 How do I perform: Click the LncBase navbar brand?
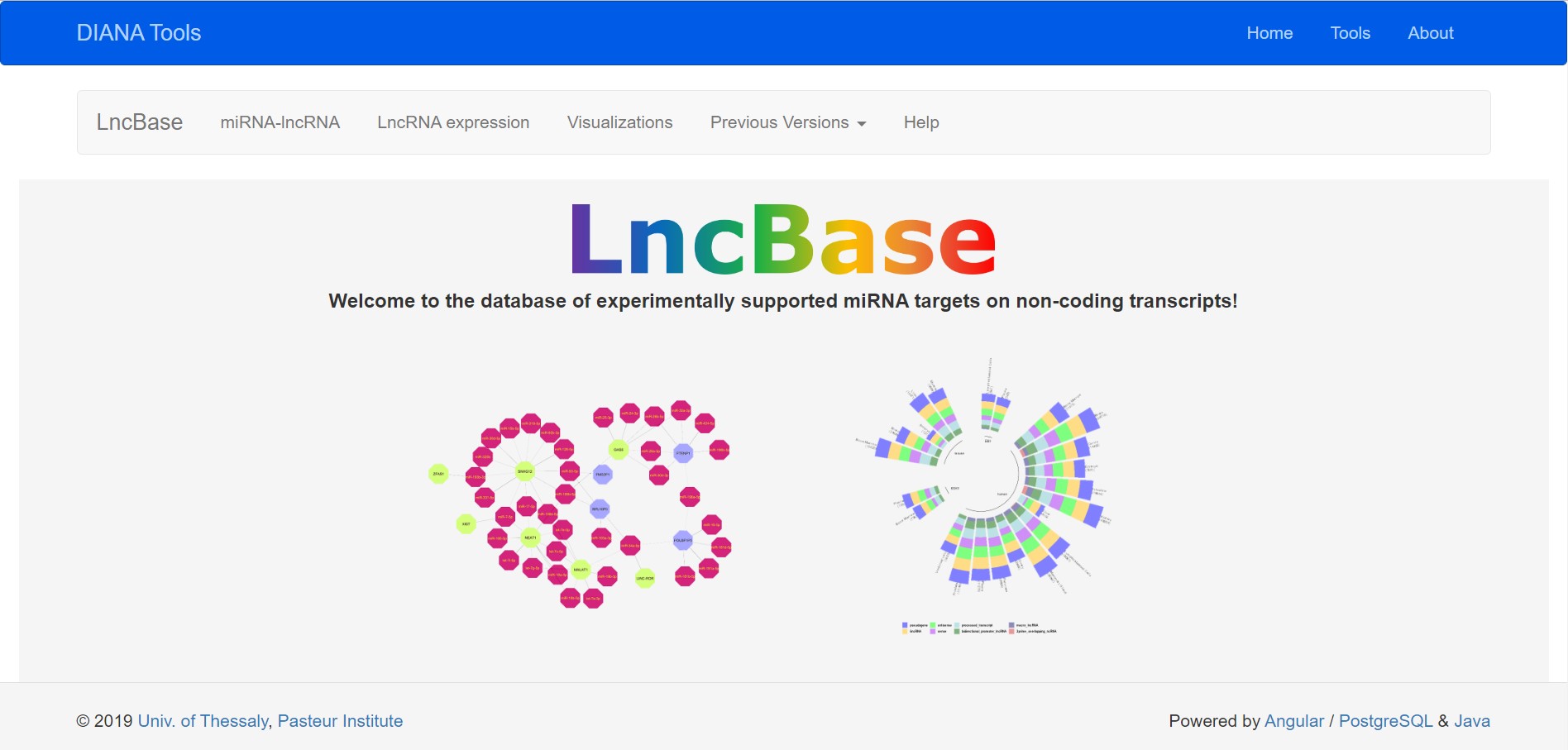(x=140, y=122)
